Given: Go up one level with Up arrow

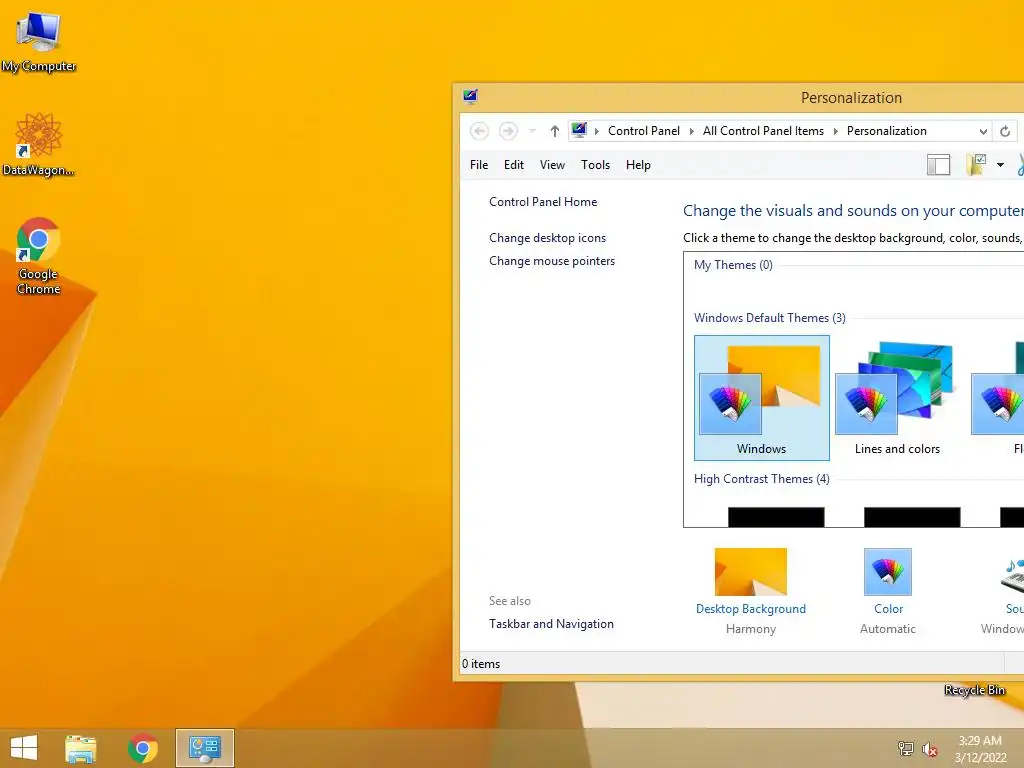Looking at the screenshot, I should pyautogui.click(x=554, y=131).
